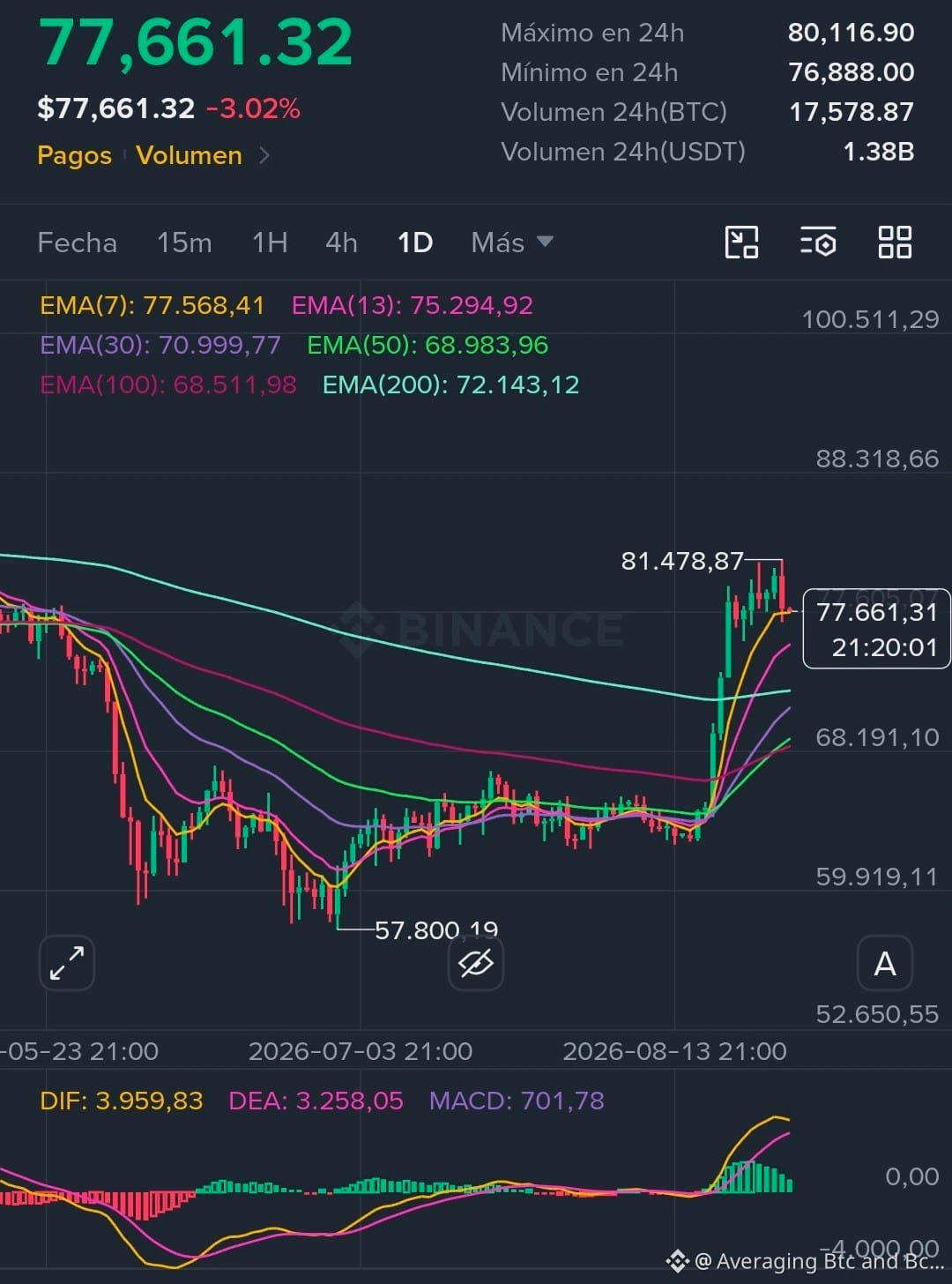The width and height of the screenshot is (952, 1284).
Task: Open the chart drawing tools icon
Action: coord(741,243)
